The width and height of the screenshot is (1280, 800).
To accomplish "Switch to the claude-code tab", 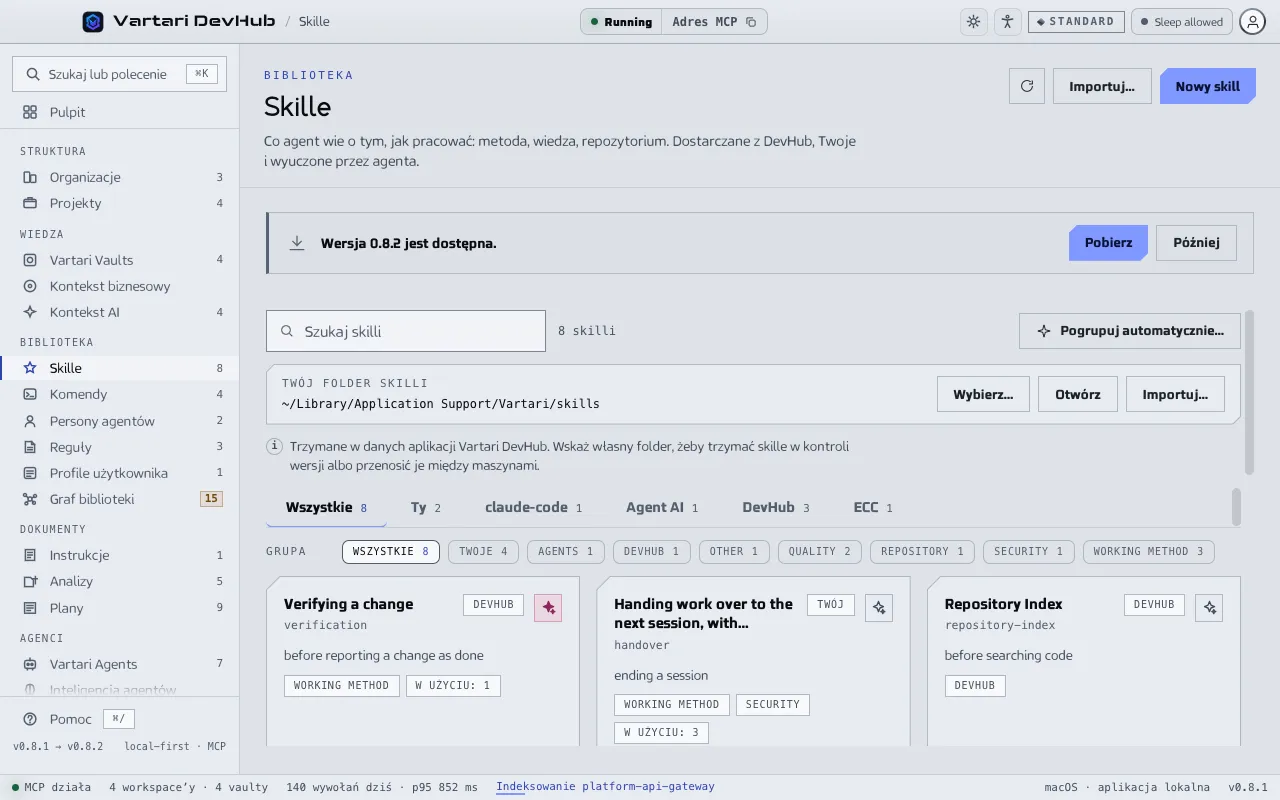I will pos(533,508).
